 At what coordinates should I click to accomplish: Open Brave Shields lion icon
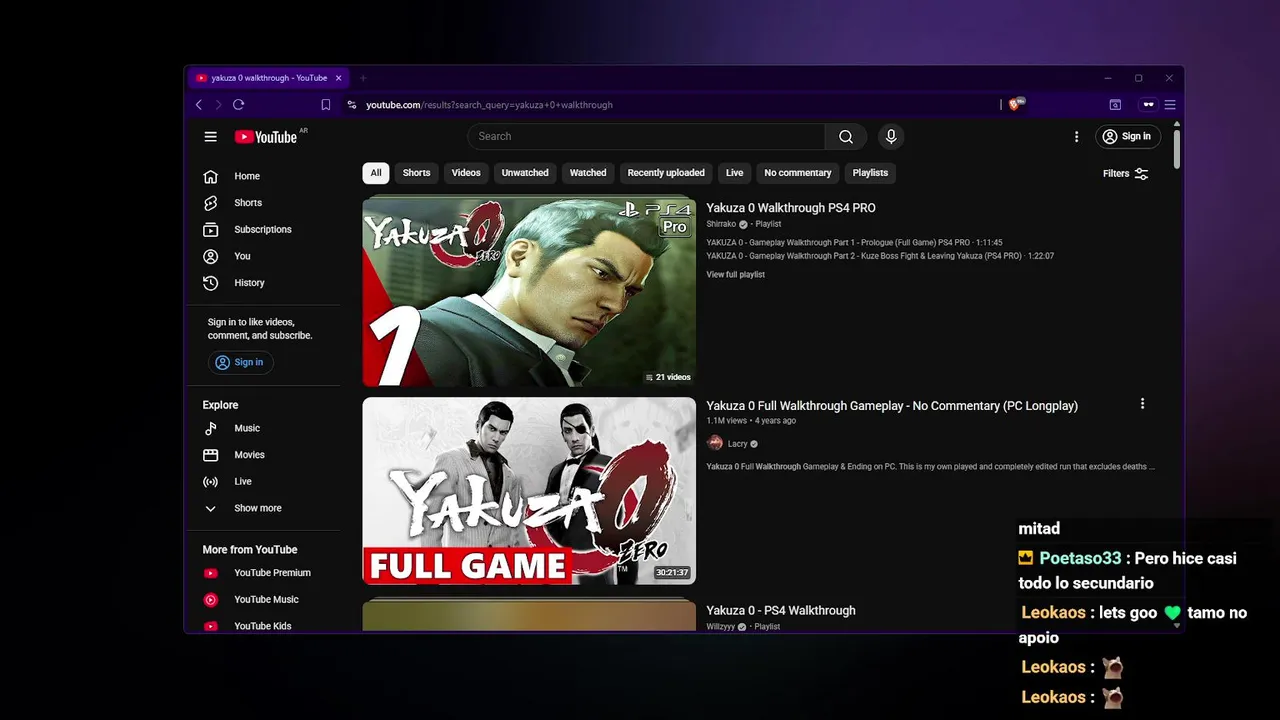pos(1016,104)
